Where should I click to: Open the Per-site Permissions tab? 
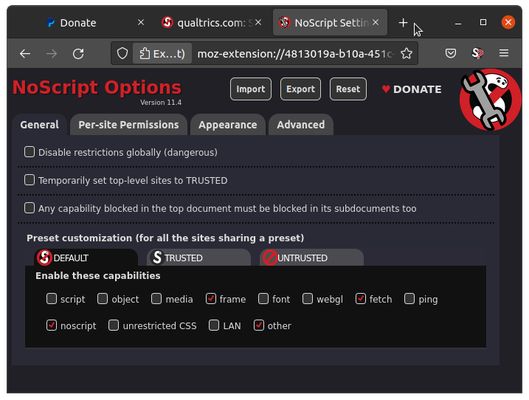[x=129, y=125]
